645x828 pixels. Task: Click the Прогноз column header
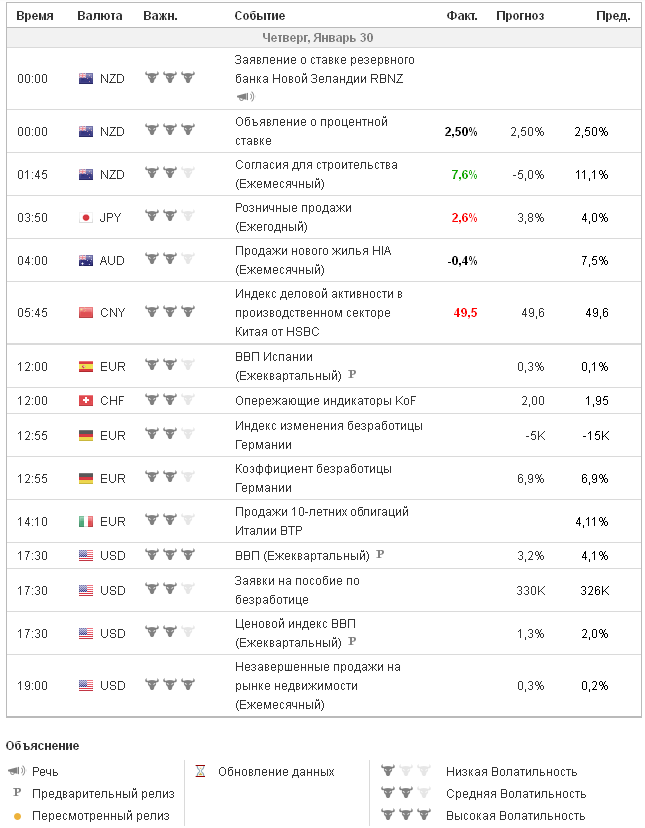[520, 16]
